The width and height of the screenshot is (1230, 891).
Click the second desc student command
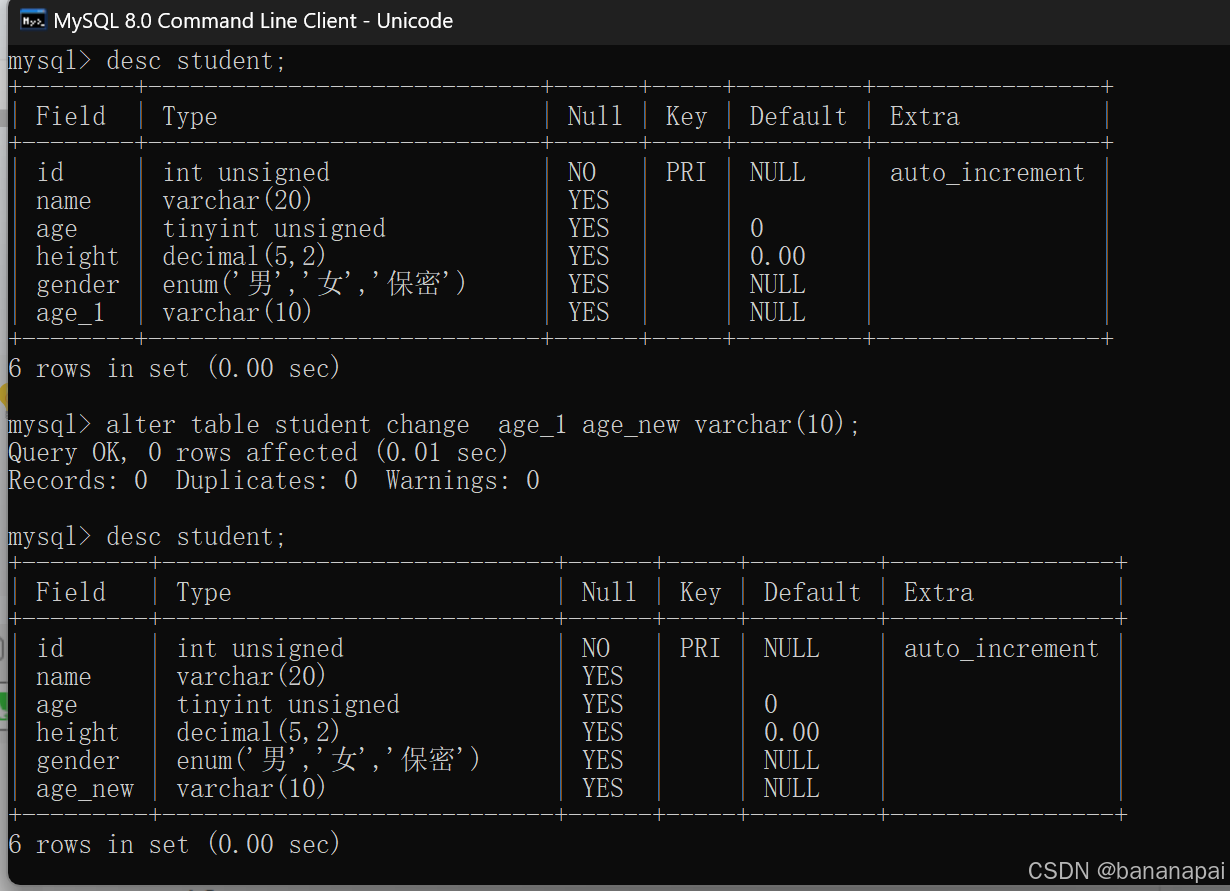click(x=196, y=537)
